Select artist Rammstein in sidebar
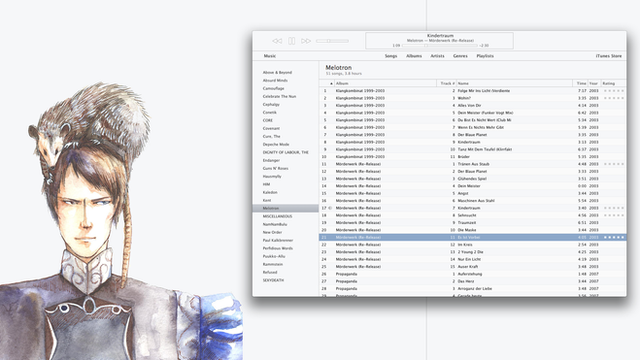 (273, 264)
